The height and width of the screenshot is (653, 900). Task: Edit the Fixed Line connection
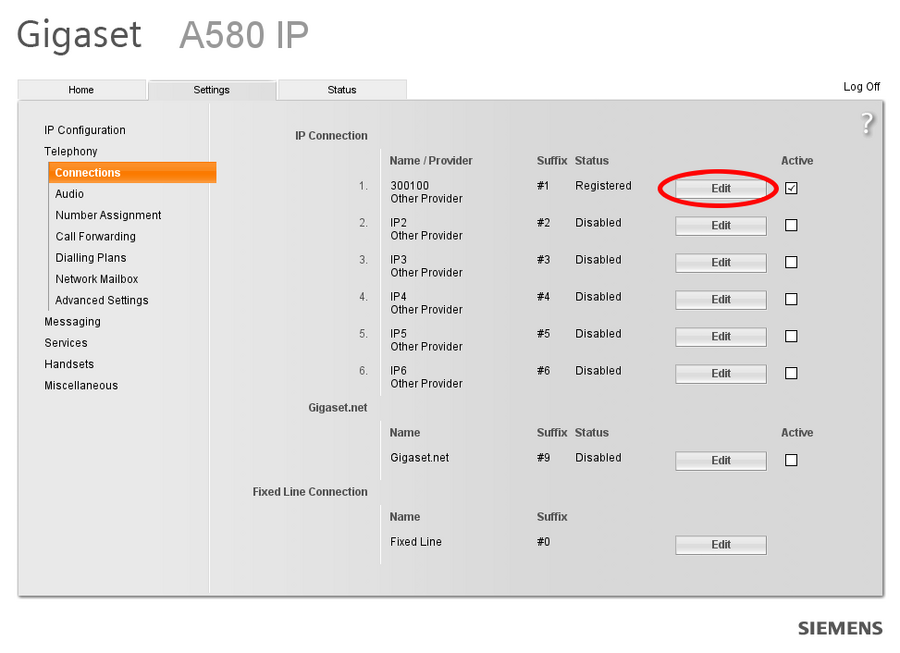click(720, 544)
